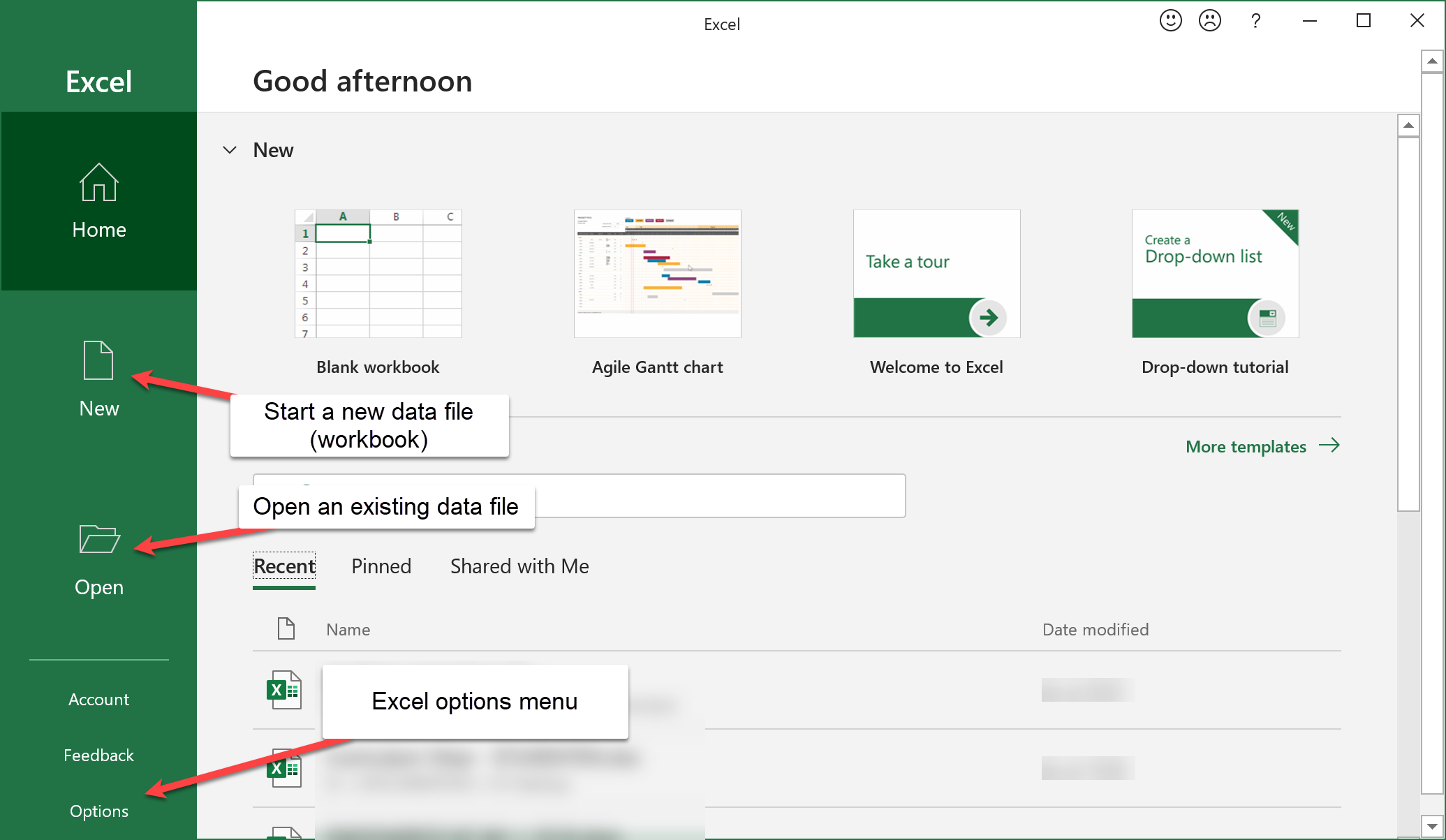Start the Welcome to Excel tour
This screenshot has width=1446, height=840.
coord(936,274)
